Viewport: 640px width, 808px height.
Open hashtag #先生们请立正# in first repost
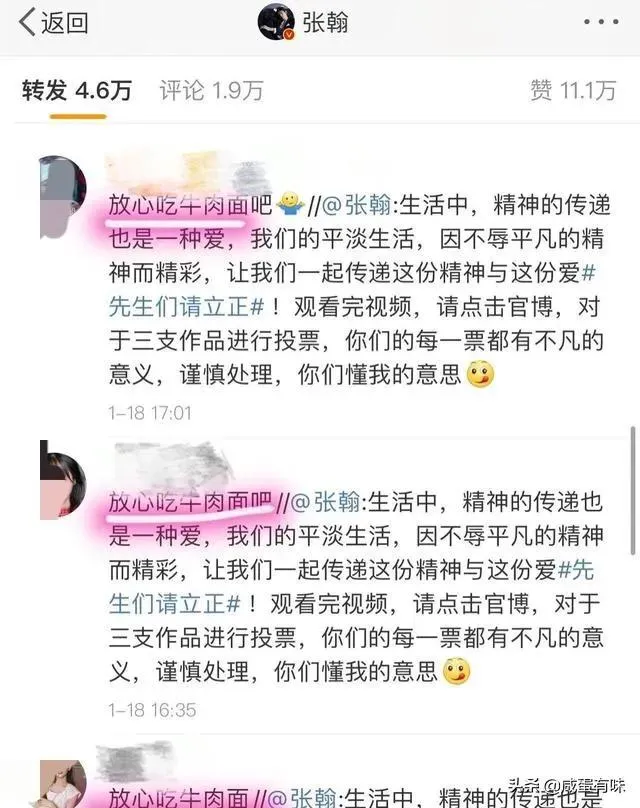[352, 290]
